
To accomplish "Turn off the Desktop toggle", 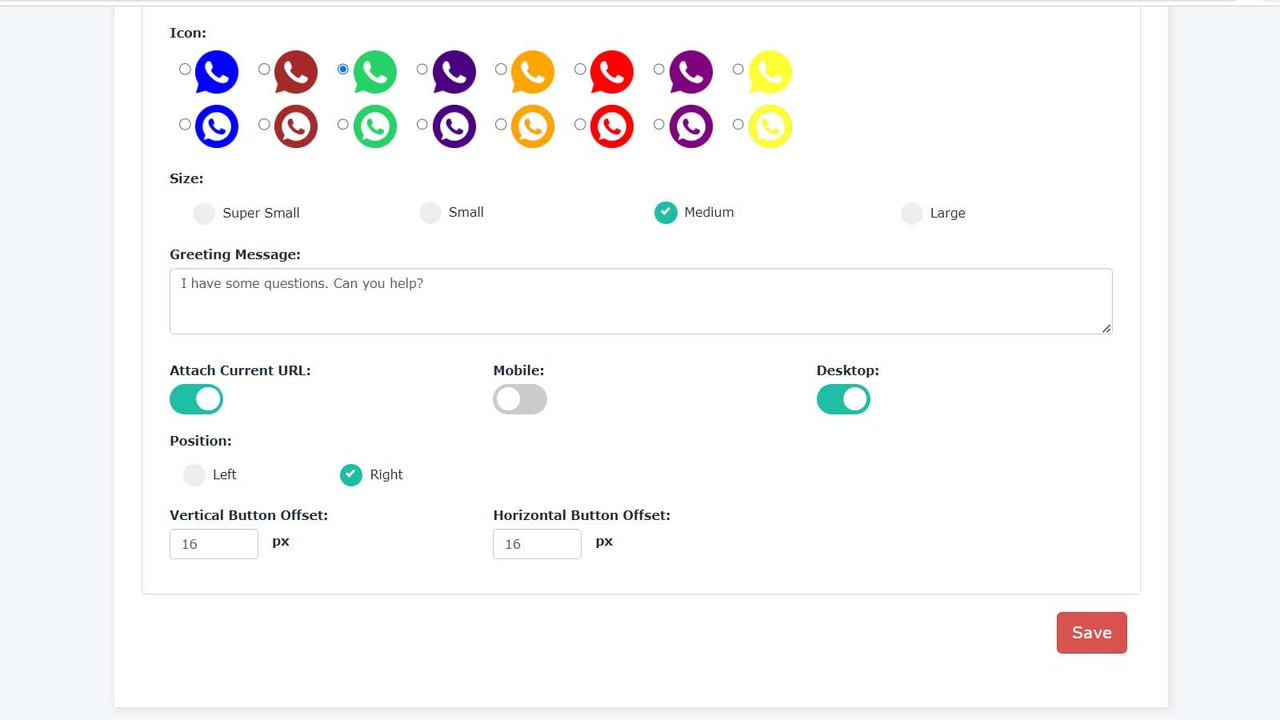I will (843, 399).
